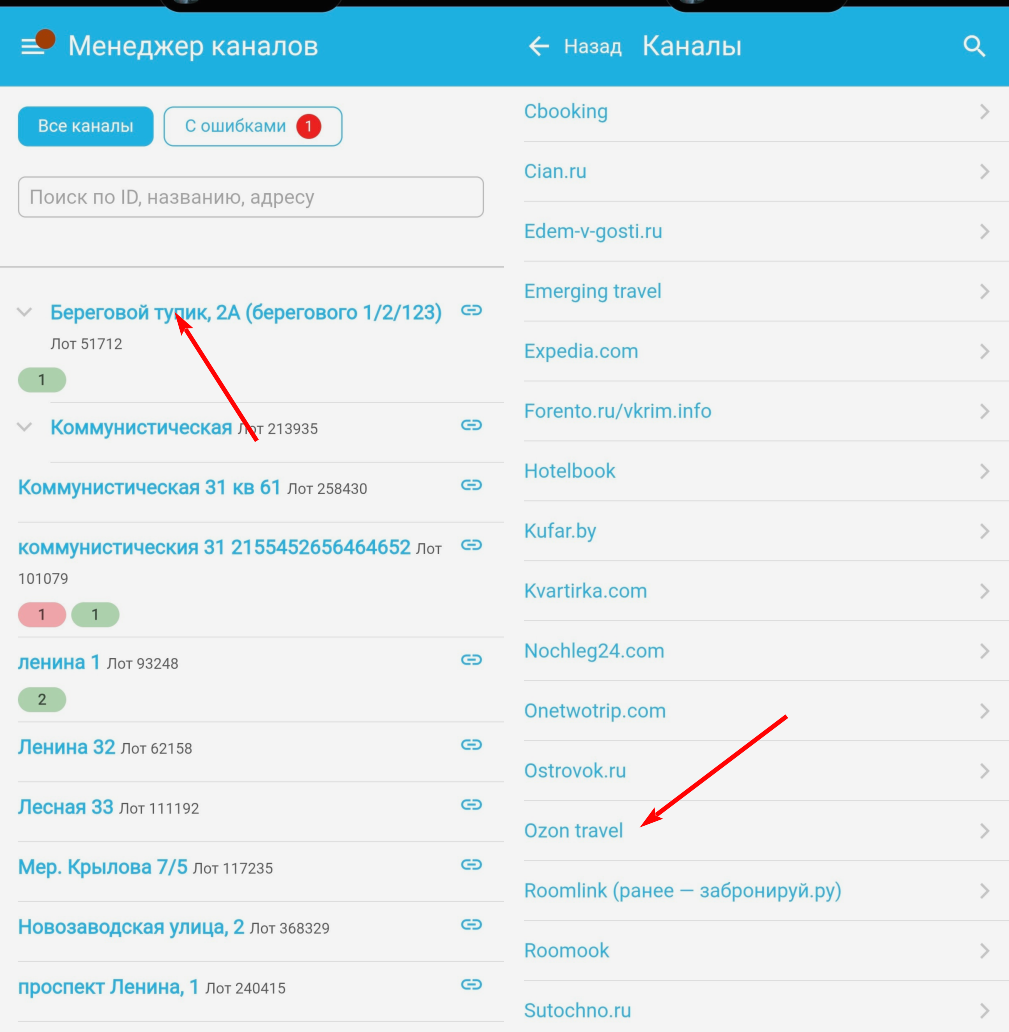
Task: Tap link icon for проспект Ленина, 1
Action: coord(471,983)
